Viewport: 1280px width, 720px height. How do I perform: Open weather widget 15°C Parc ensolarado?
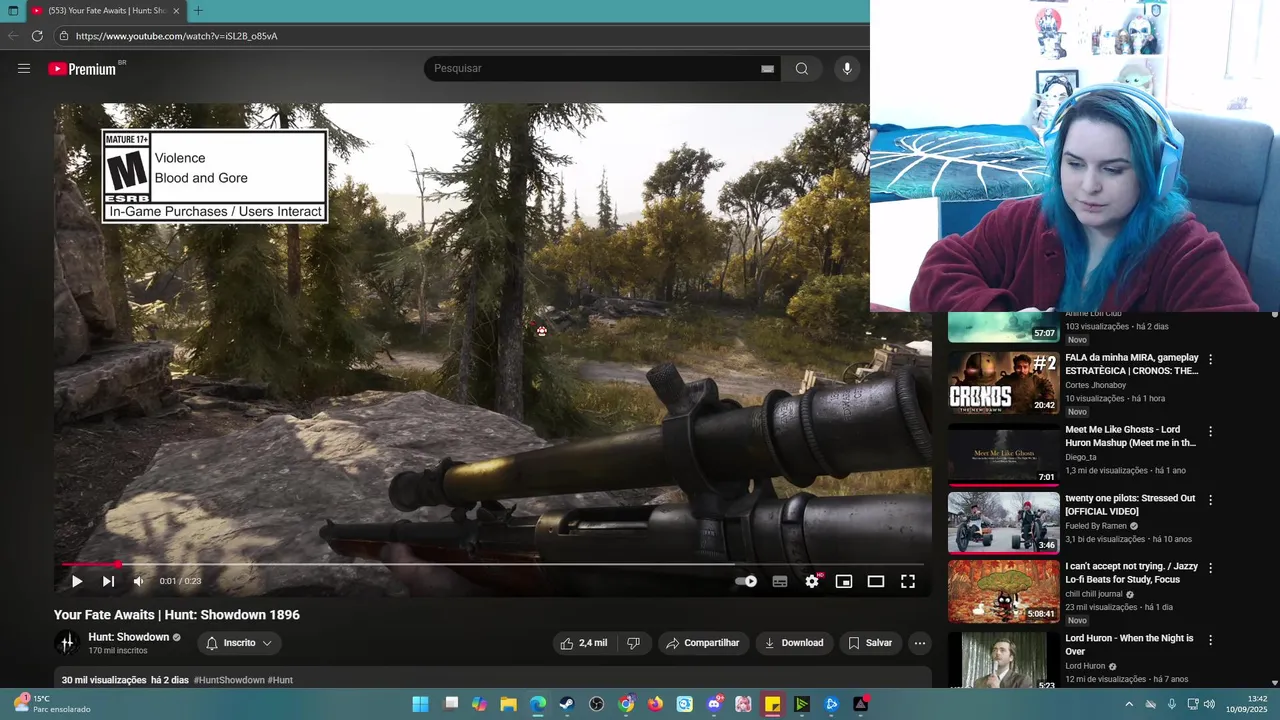[x=50, y=704]
